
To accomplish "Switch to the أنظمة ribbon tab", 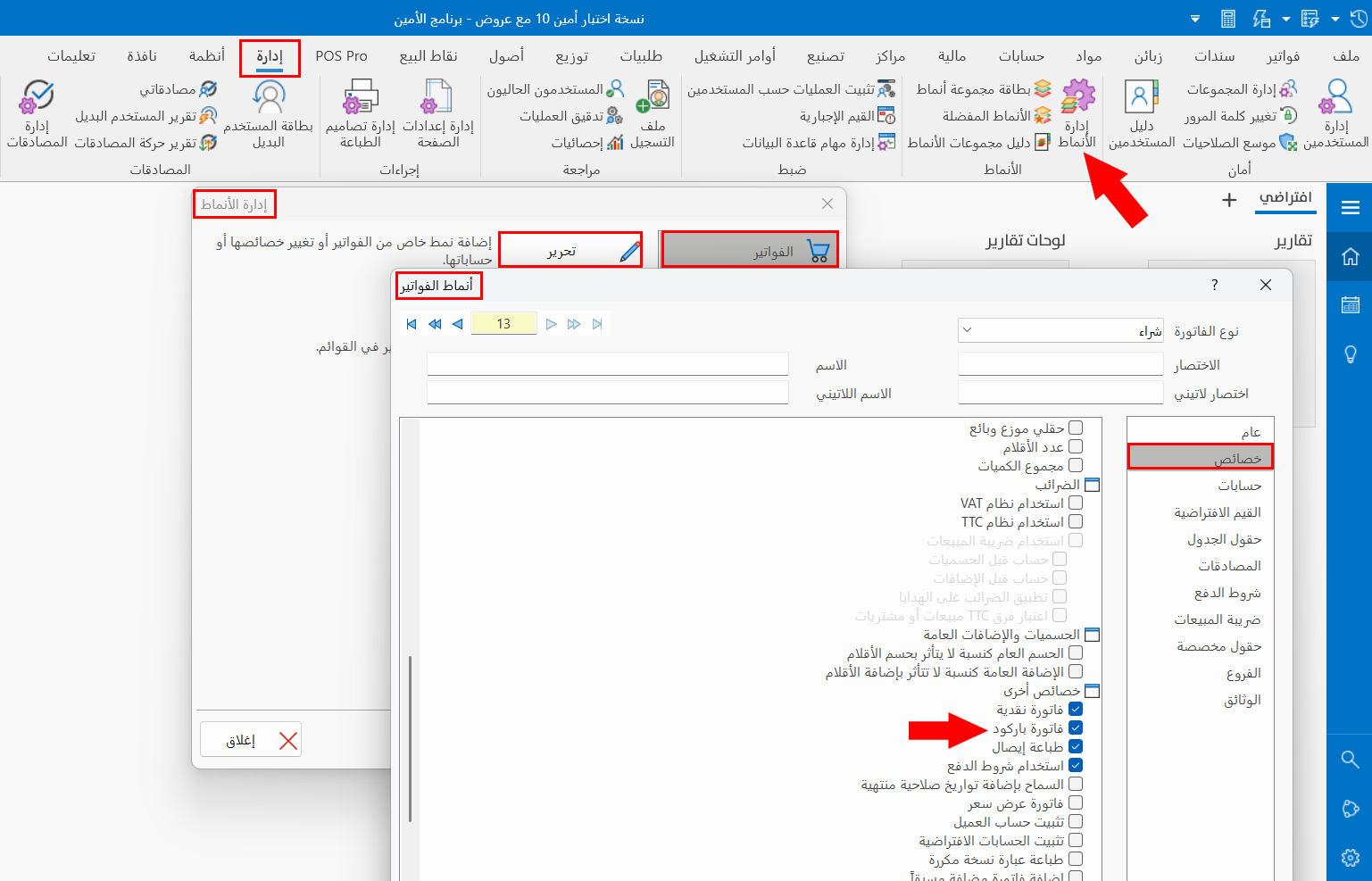I will pyautogui.click(x=206, y=54).
